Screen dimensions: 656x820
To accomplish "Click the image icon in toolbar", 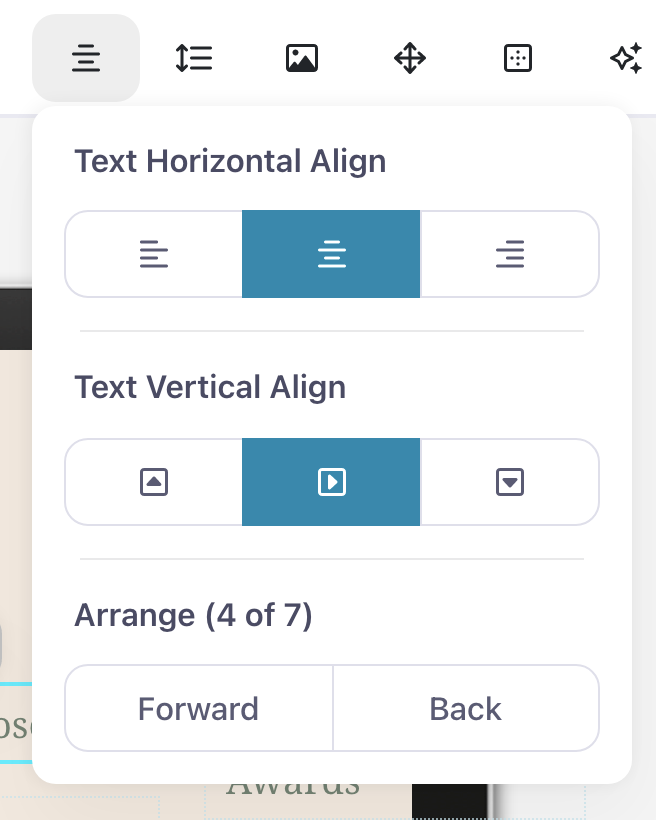I will 302,59.
